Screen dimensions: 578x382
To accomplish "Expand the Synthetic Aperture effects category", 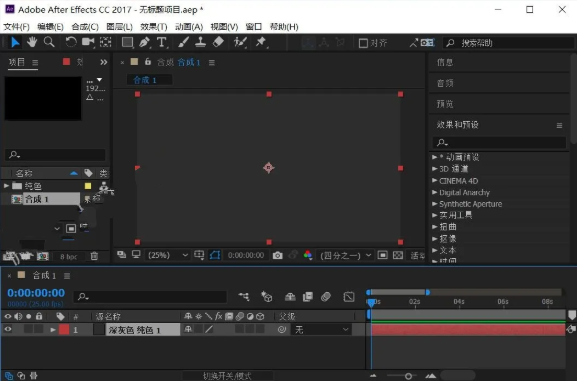I will tap(435, 204).
